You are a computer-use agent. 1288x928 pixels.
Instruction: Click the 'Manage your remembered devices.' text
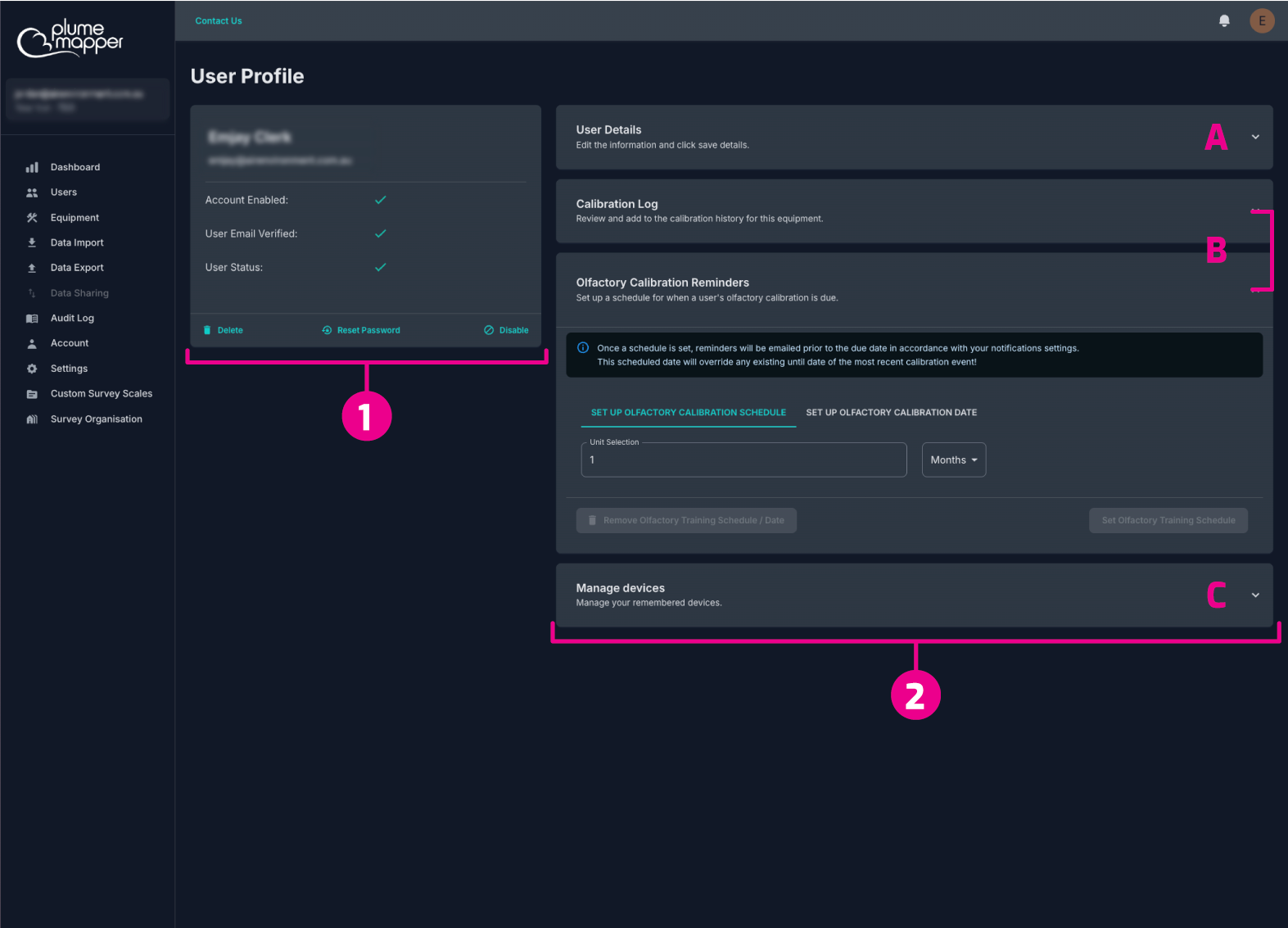click(x=649, y=603)
